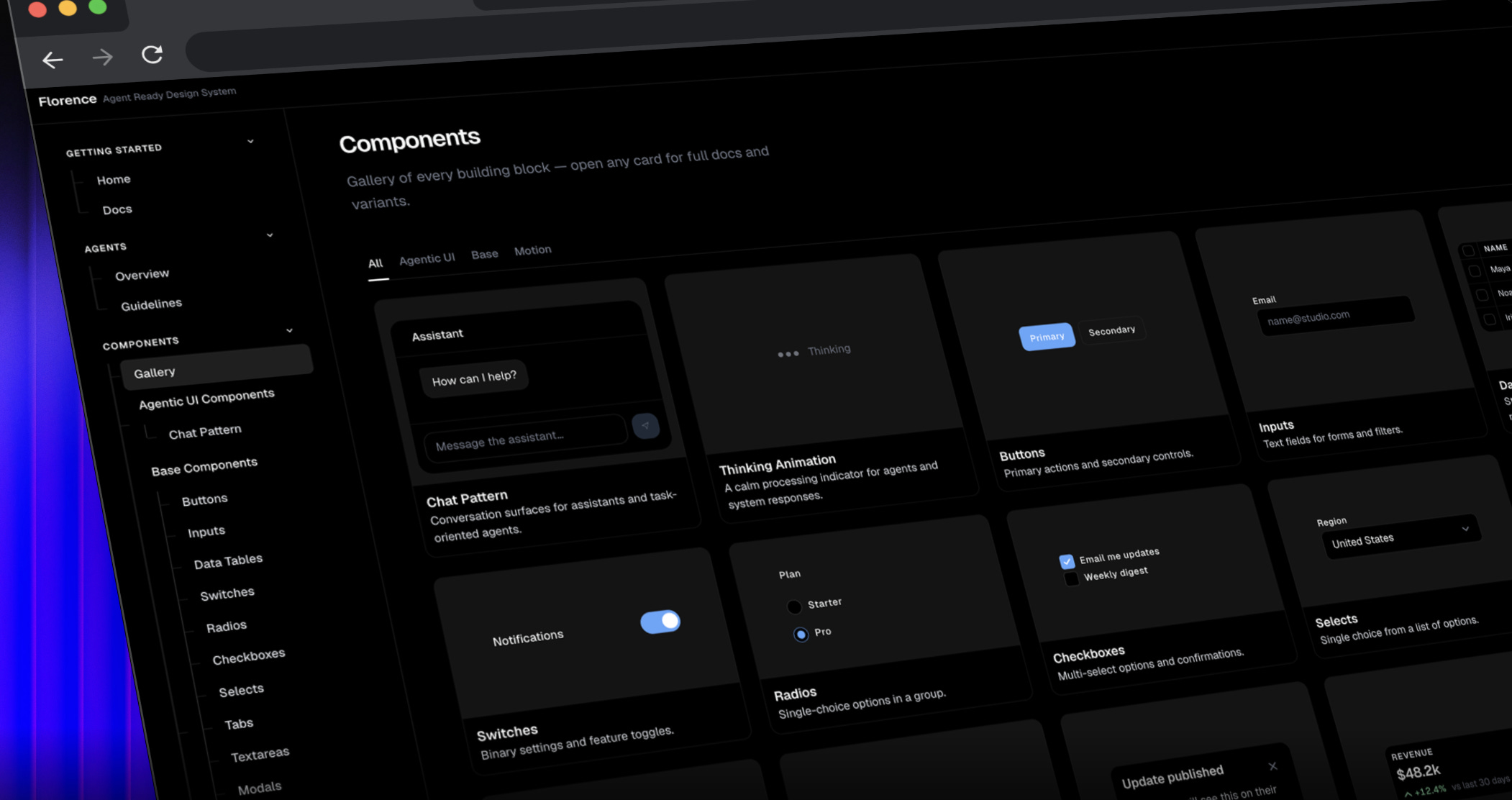
Task: Switch to the Base tab
Action: point(485,255)
